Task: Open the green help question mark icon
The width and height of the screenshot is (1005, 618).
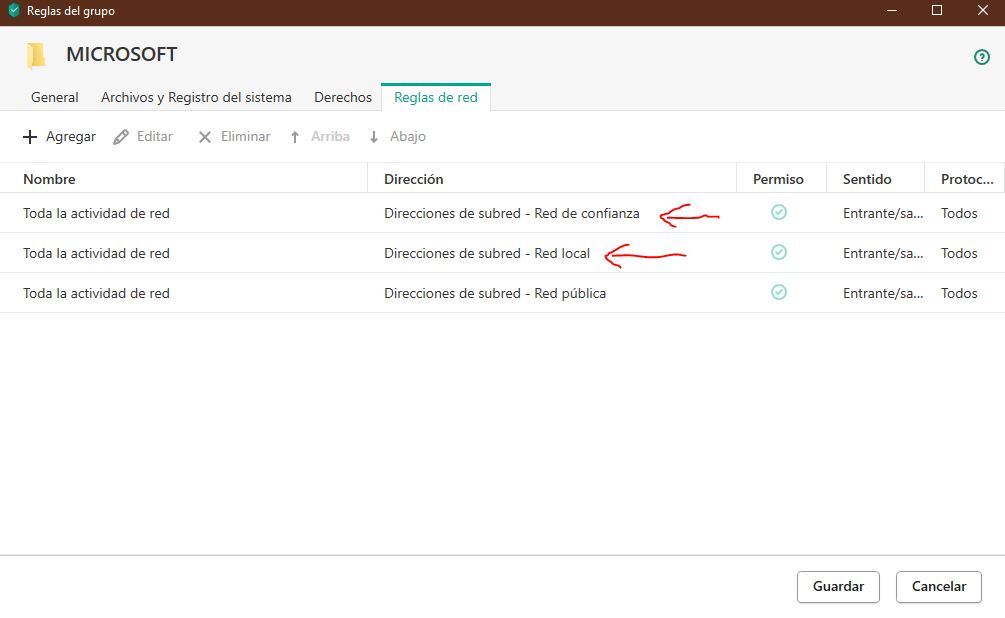Action: (x=981, y=57)
